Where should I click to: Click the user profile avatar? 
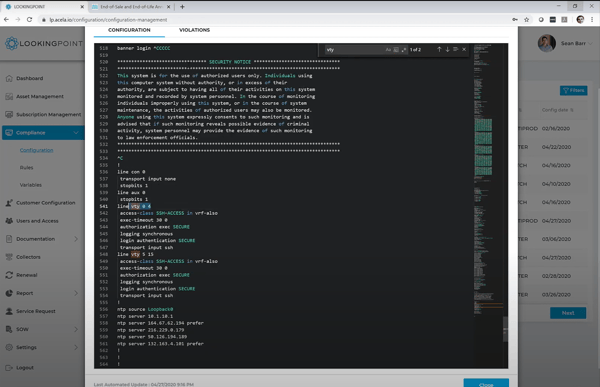pos(547,43)
